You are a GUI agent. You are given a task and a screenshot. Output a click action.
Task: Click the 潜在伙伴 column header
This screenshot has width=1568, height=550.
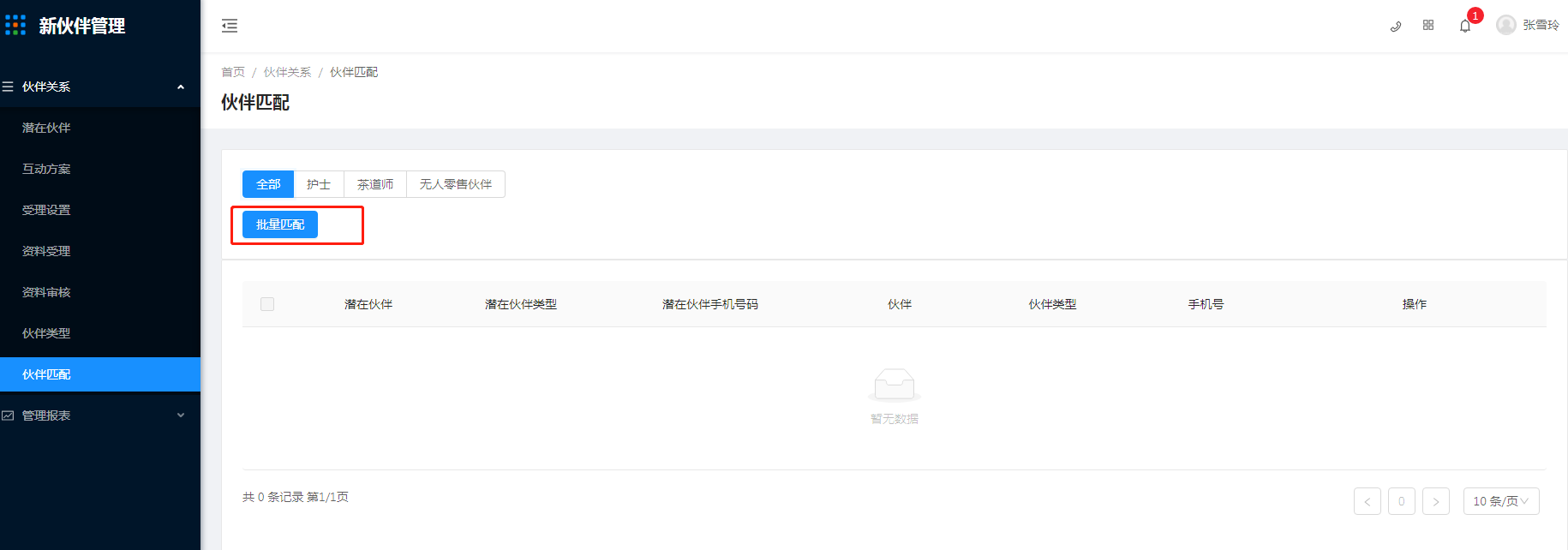tap(368, 304)
